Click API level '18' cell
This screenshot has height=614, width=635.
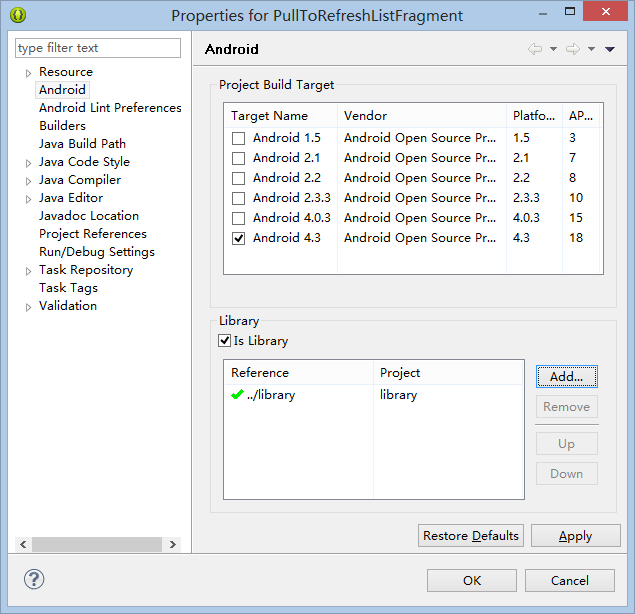point(576,238)
